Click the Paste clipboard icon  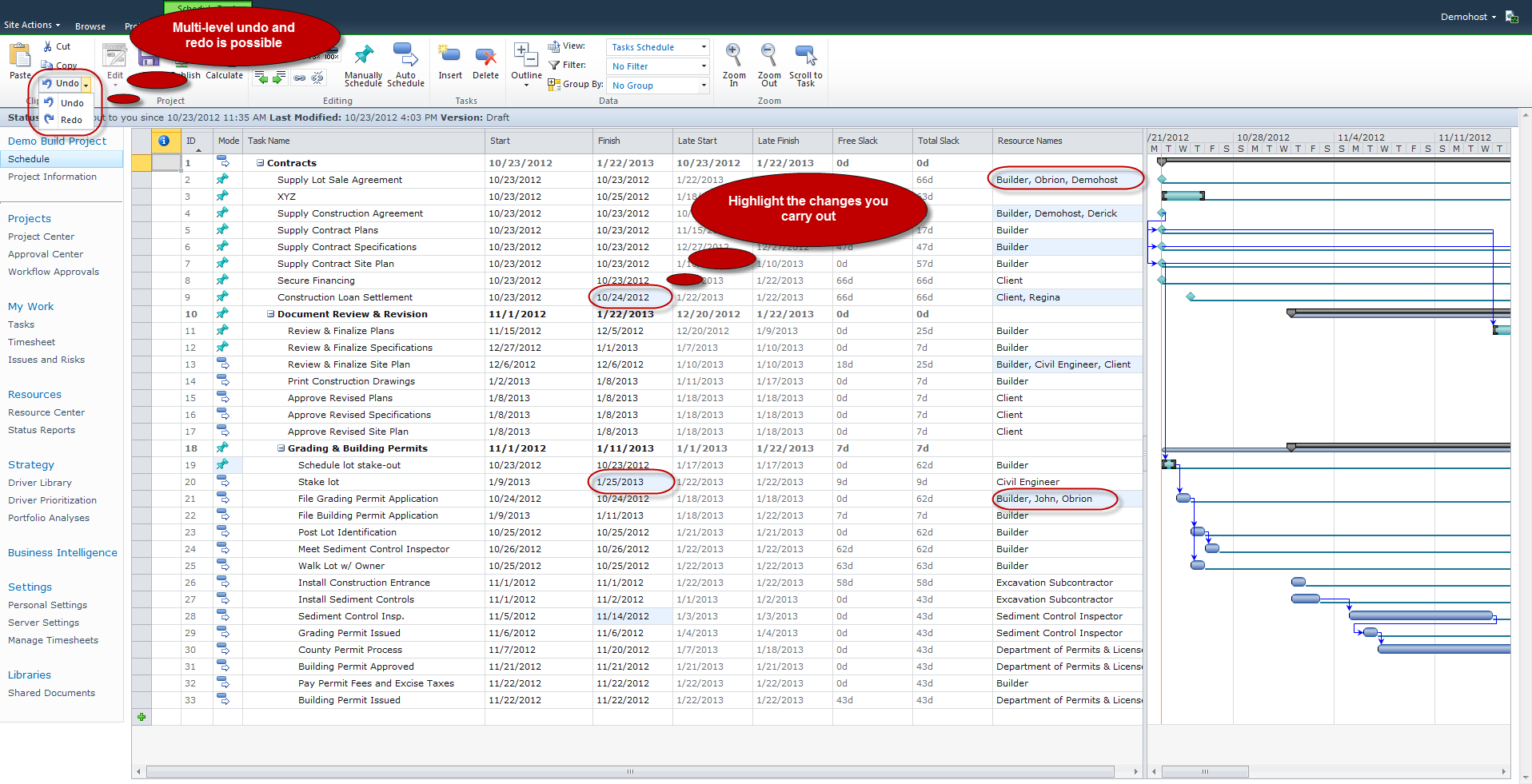point(20,55)
